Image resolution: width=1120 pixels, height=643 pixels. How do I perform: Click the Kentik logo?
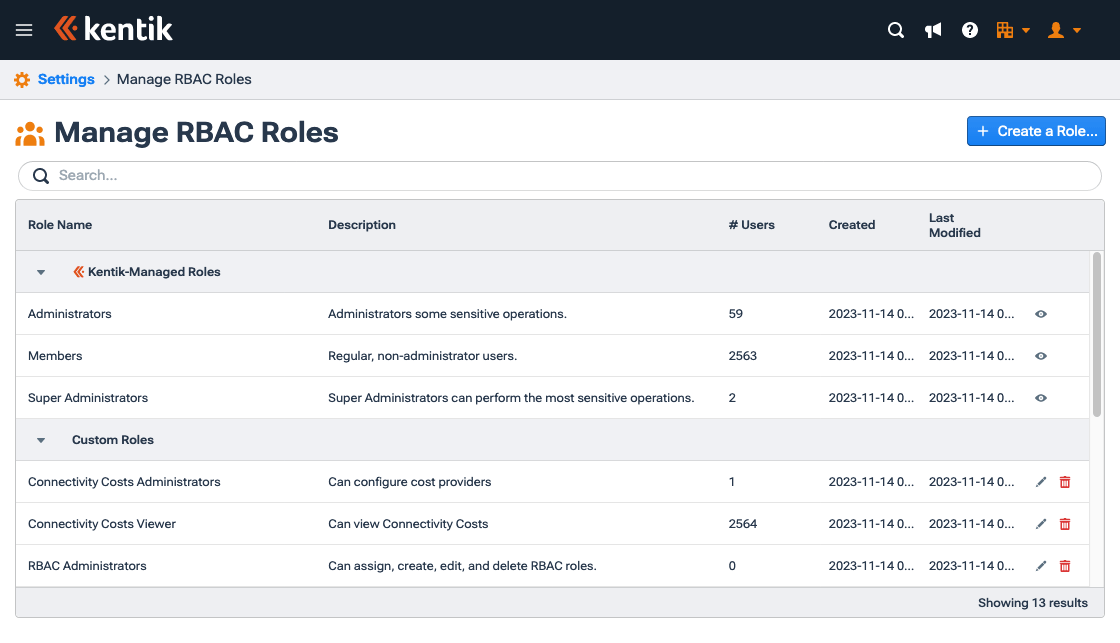(113, 29)
